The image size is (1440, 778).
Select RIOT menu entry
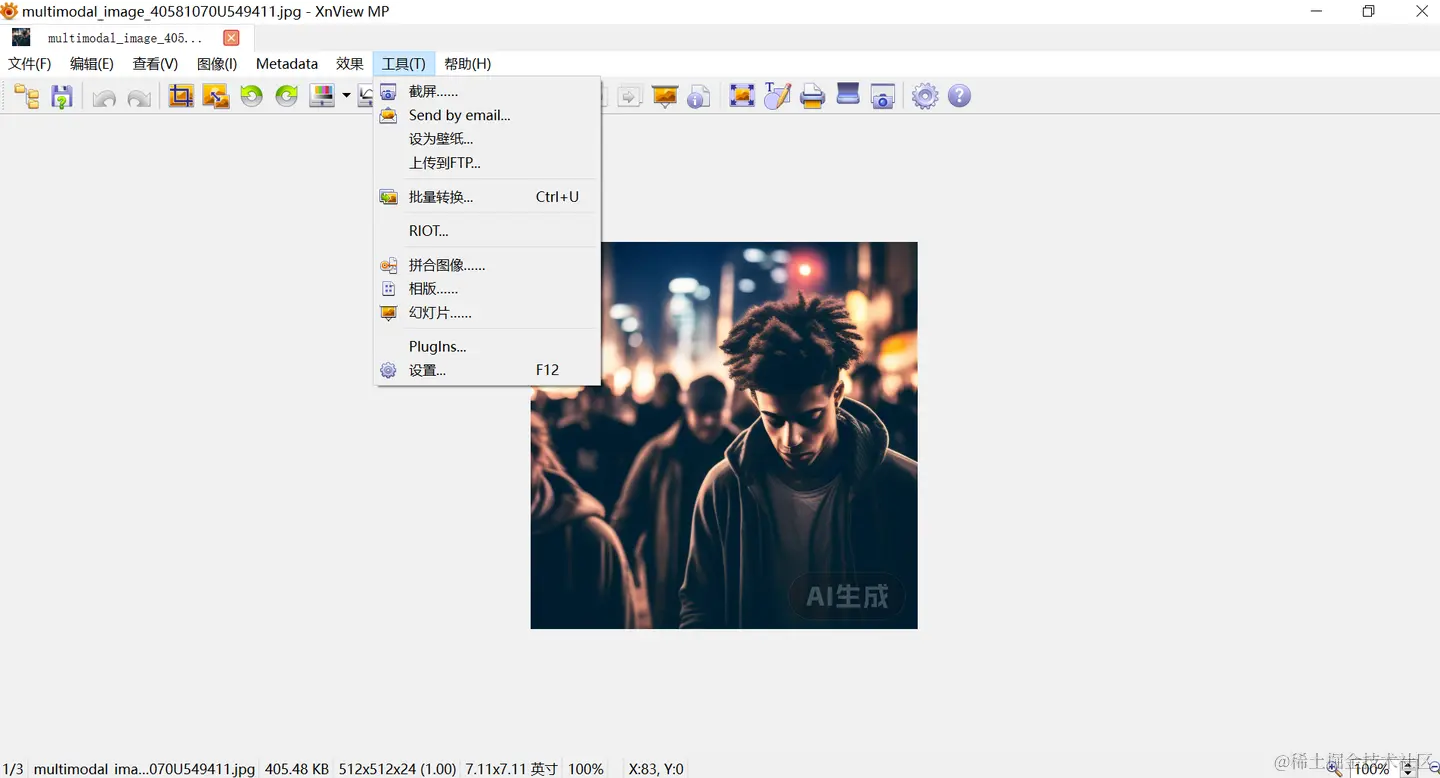(x=487, y=231)
